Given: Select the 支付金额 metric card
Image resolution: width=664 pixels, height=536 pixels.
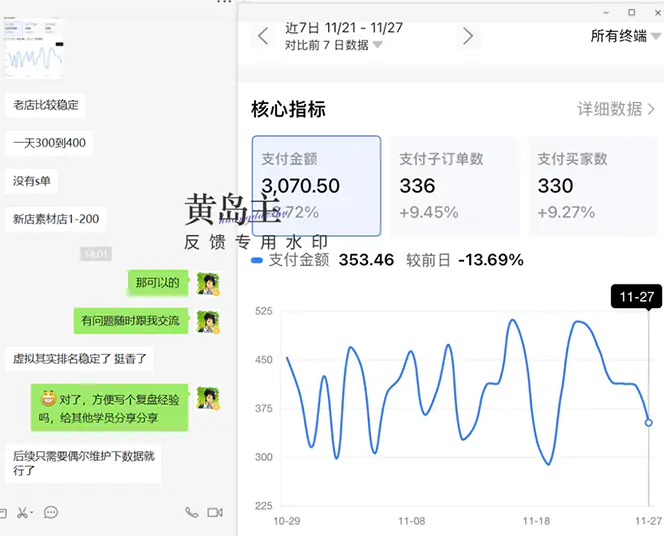Looking at the screenshot, I should coord(316,185).
